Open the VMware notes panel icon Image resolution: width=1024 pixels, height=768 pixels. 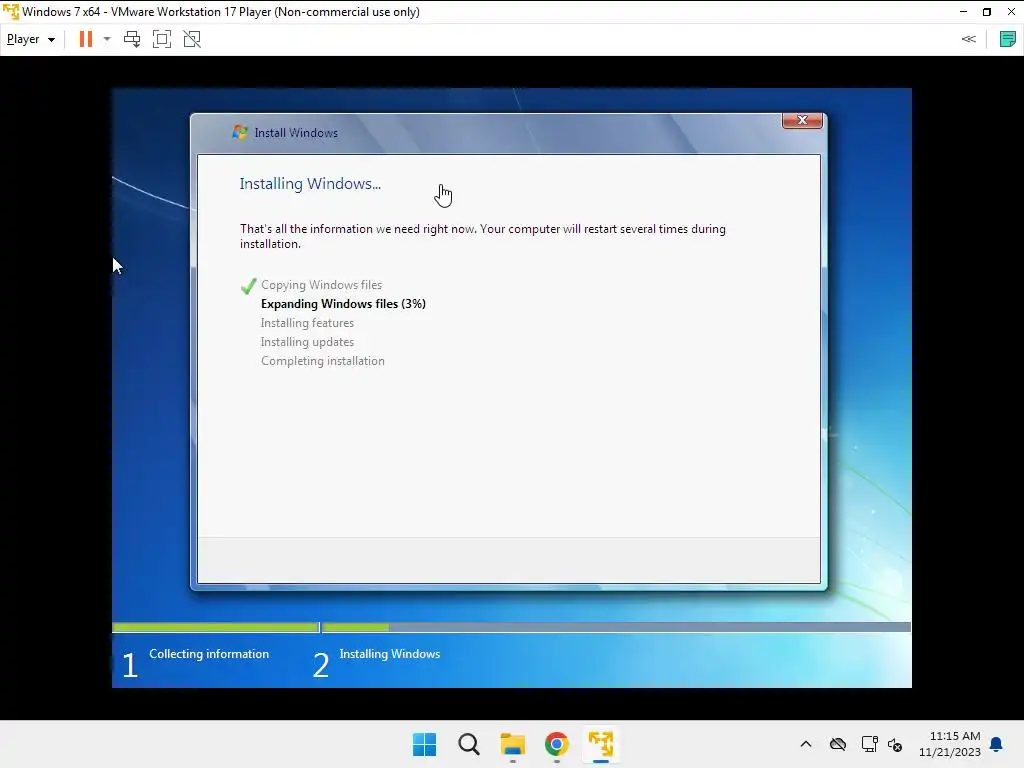tap(1007, 39)
